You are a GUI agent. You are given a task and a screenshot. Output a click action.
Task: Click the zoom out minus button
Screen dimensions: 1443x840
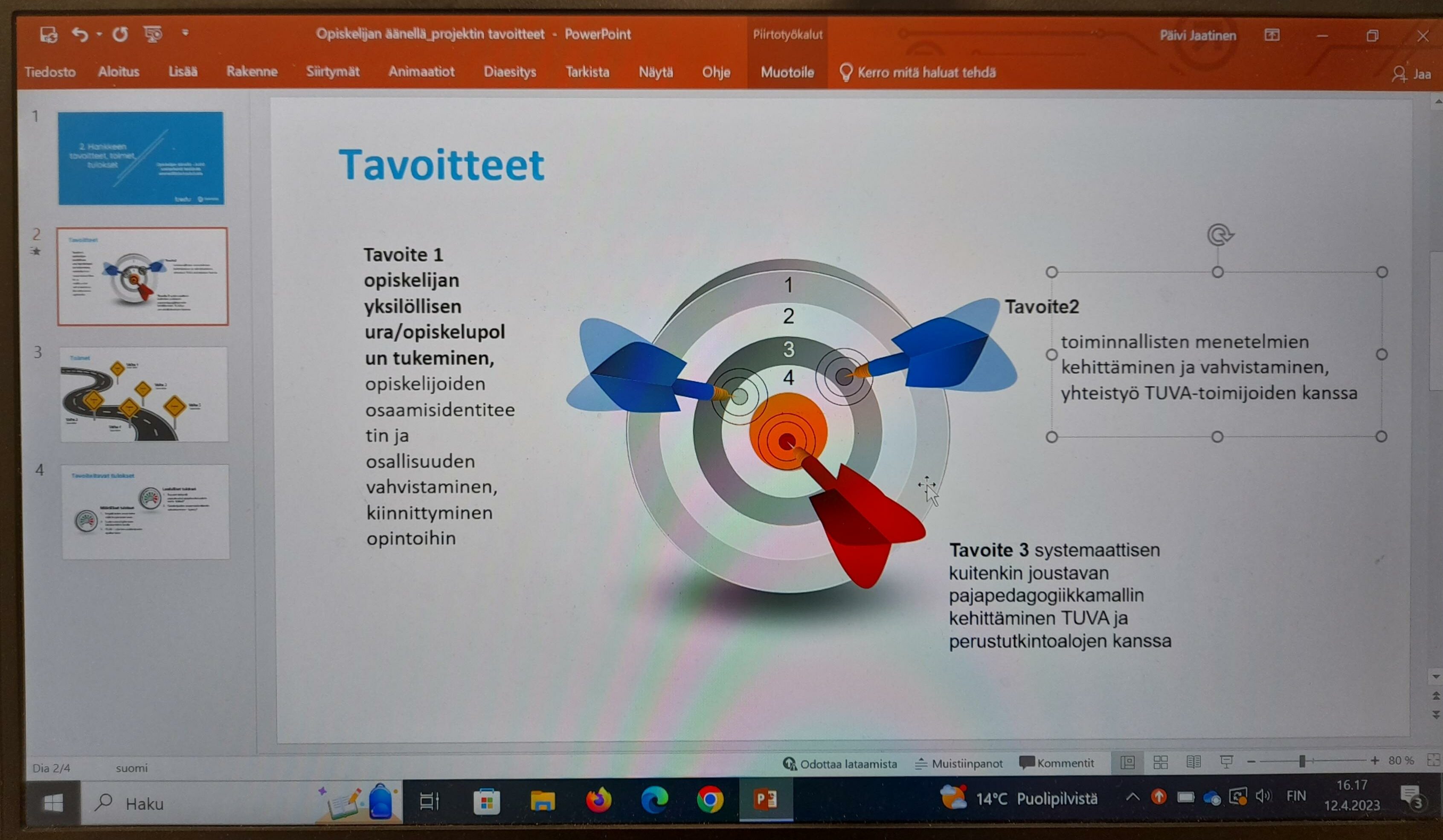1251,762
